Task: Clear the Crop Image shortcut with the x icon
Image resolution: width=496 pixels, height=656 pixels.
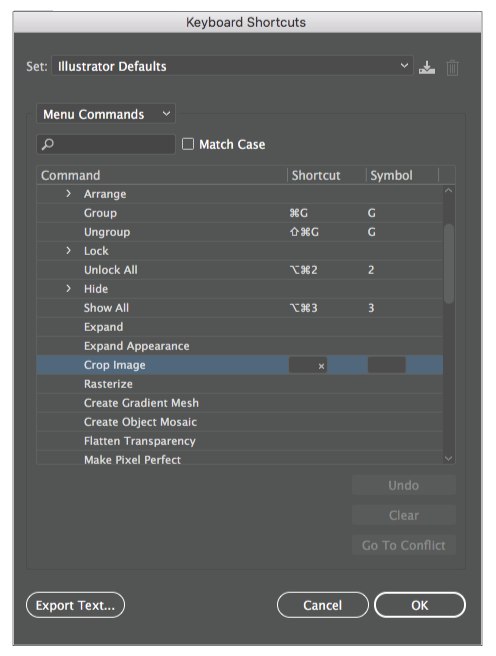Action: (x=321, y=366)
